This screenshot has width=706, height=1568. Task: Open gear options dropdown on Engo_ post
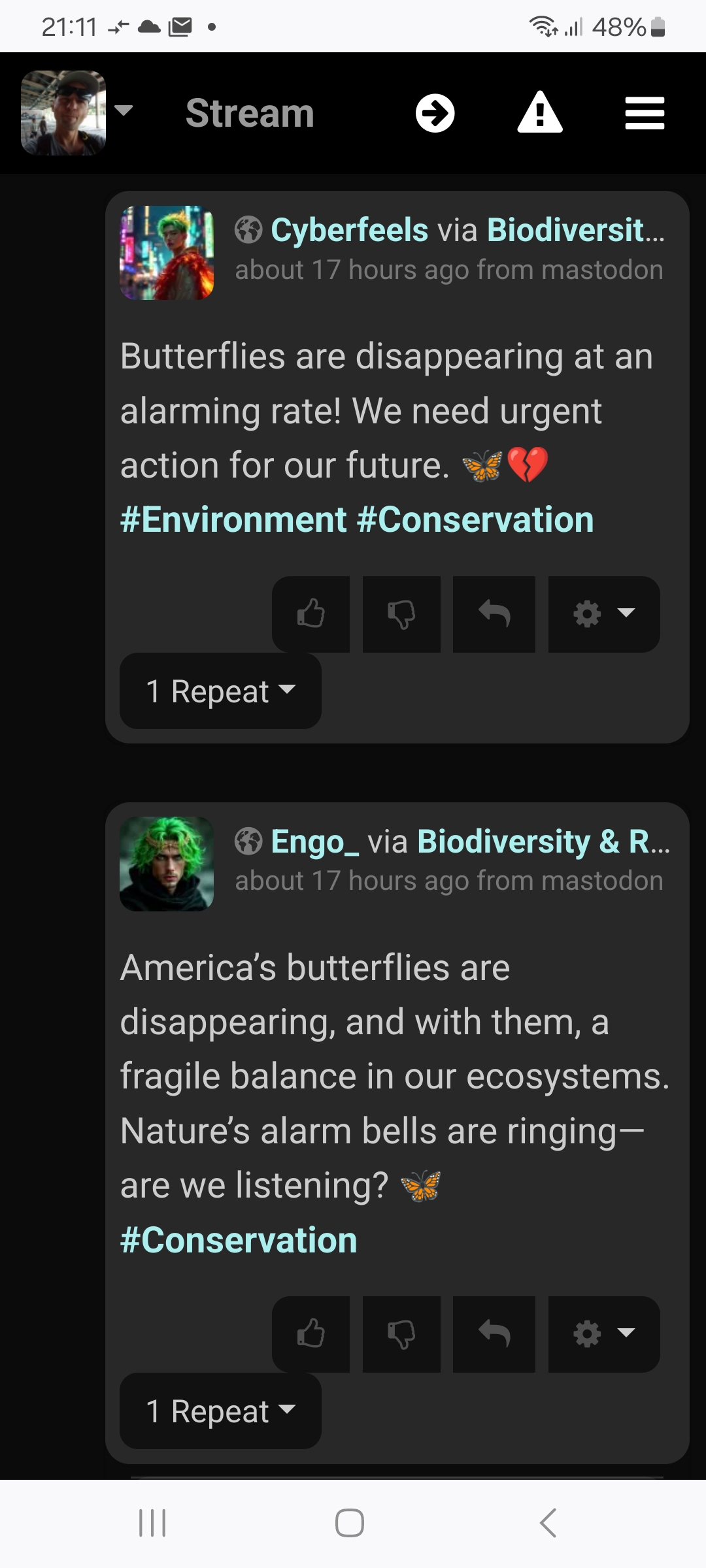(604, 1334)
